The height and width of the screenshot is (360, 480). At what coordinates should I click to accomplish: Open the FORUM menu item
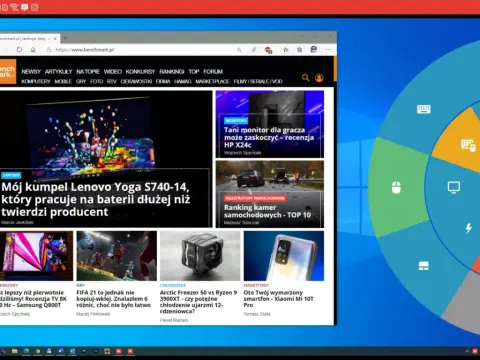point(213,71)
